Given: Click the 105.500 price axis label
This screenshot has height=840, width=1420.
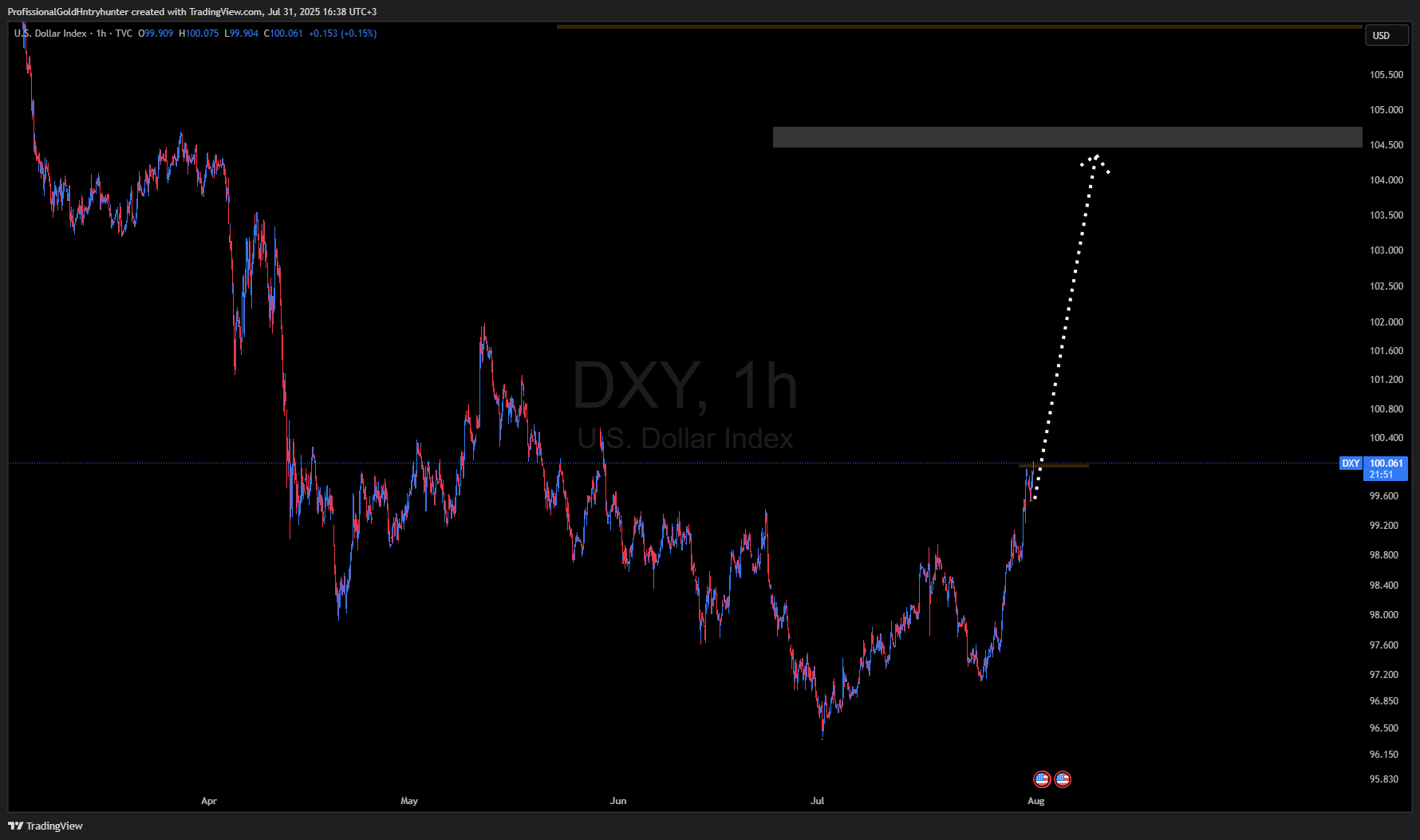Looking at the screenshot, I should (1386, 75).
